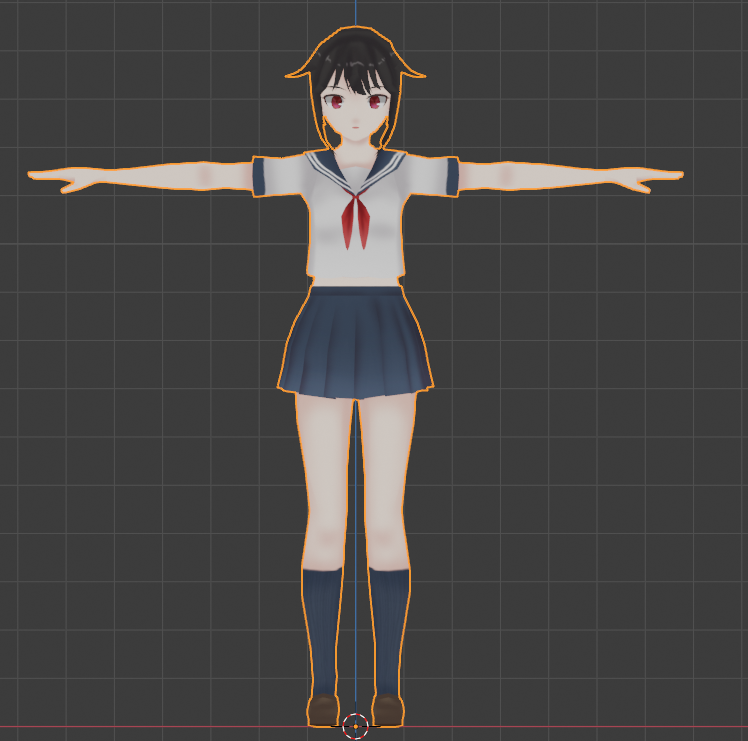Viewport: 748px width, 741px height.
Task: Click the 3D cursor between the shoes
Action: click(355, 726)
